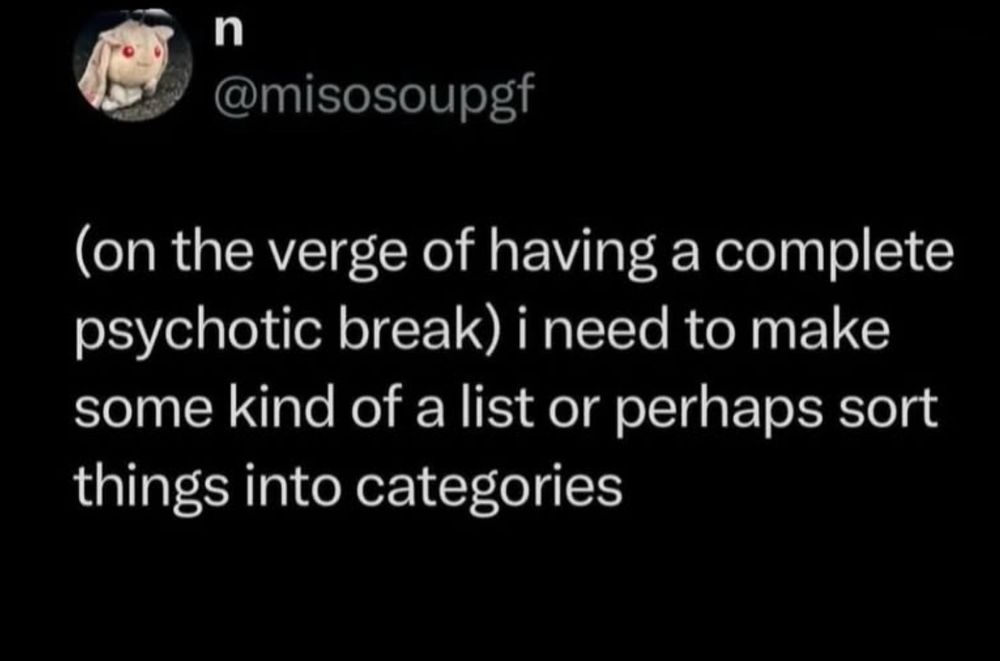Select the word "some" in tweet
This screenshot has width=1000, height=661.
point(143,410)
